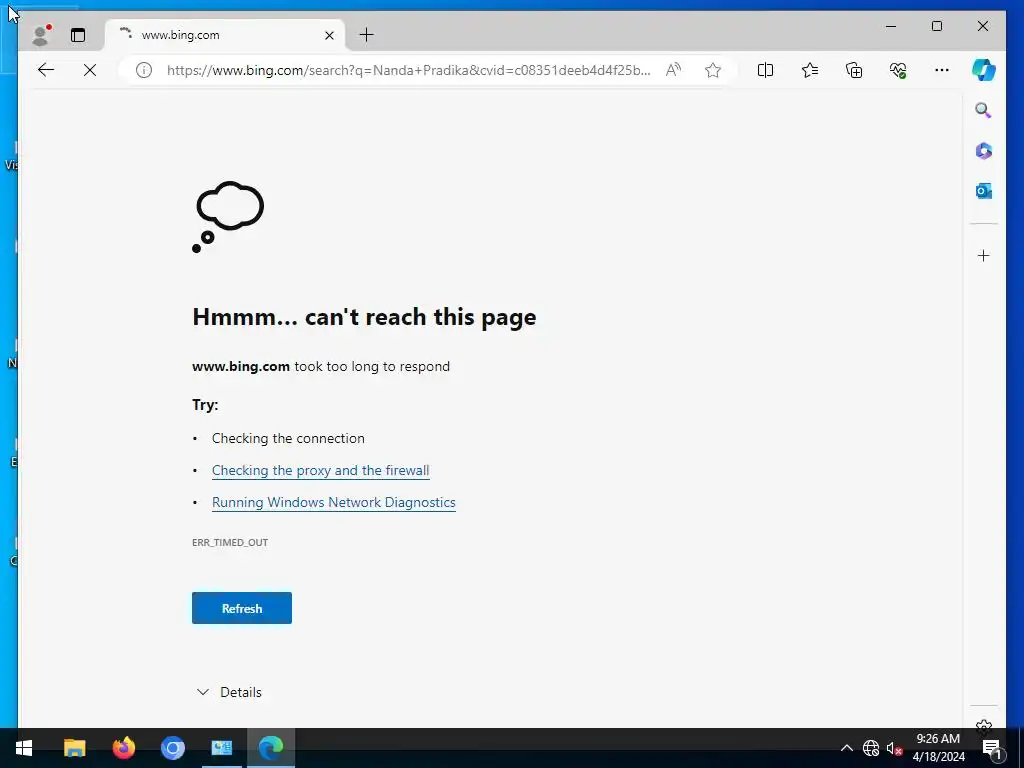The height and width of the screenshot is (768, 1024).
Task: Show hidden system tray icons
Action: (x=846, y=748)
